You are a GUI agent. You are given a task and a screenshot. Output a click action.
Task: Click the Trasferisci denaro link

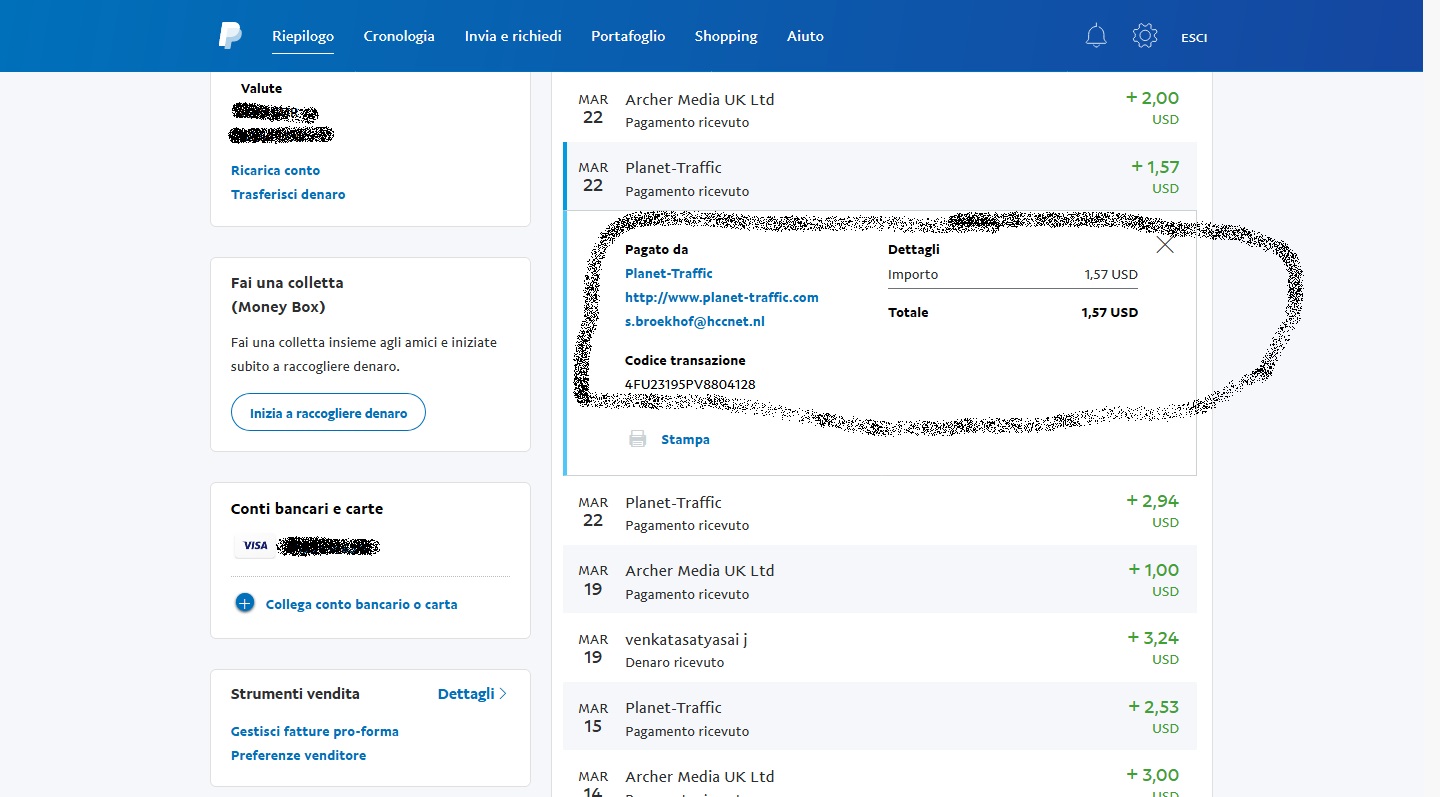click(288, 195)
